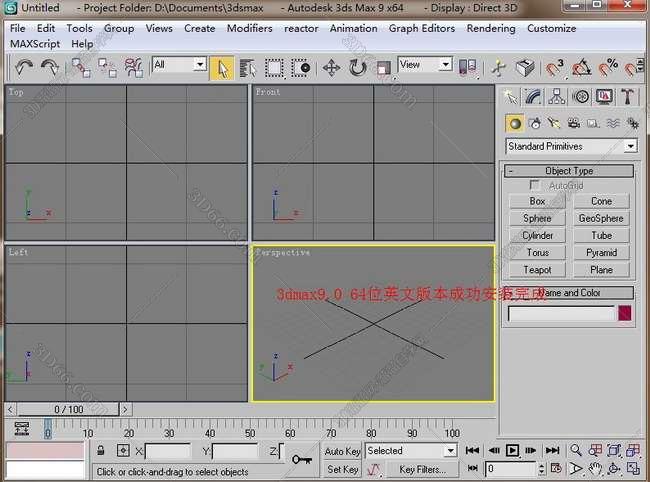Viewport: 650px width, 482px height.
Task: Click the 0 / 100 time slider handle
Action: pyautogui.click(x=68, y=409)
